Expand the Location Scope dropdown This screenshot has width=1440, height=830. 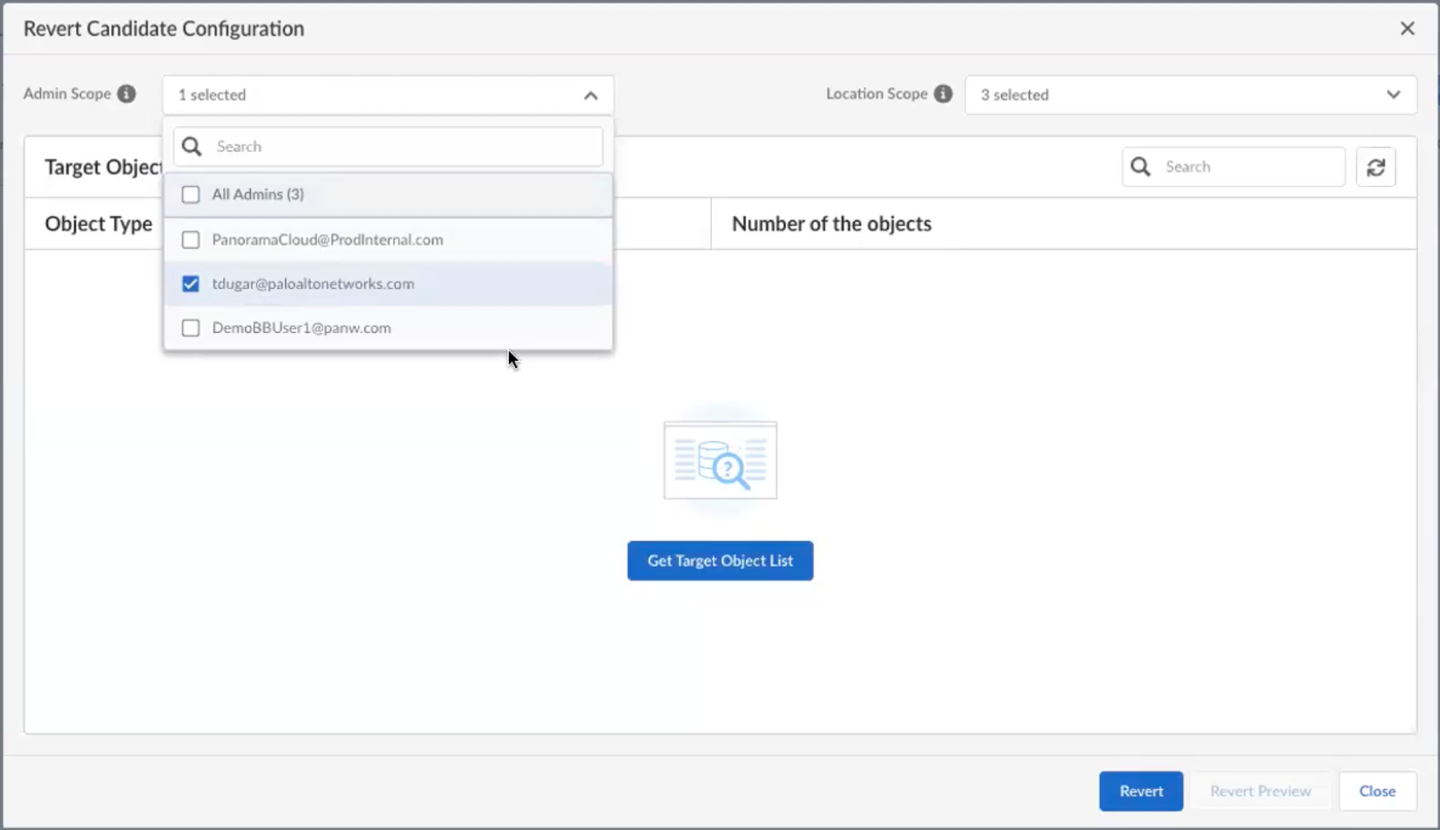pyautogui.click(x=1393, y=95)
